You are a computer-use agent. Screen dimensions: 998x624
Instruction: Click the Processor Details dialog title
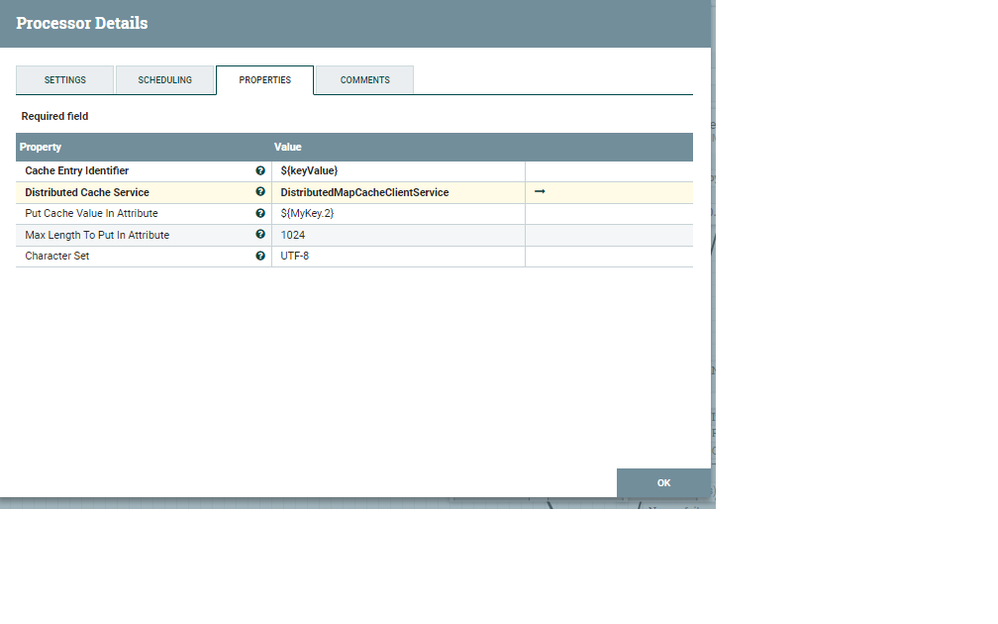point(82,23)
